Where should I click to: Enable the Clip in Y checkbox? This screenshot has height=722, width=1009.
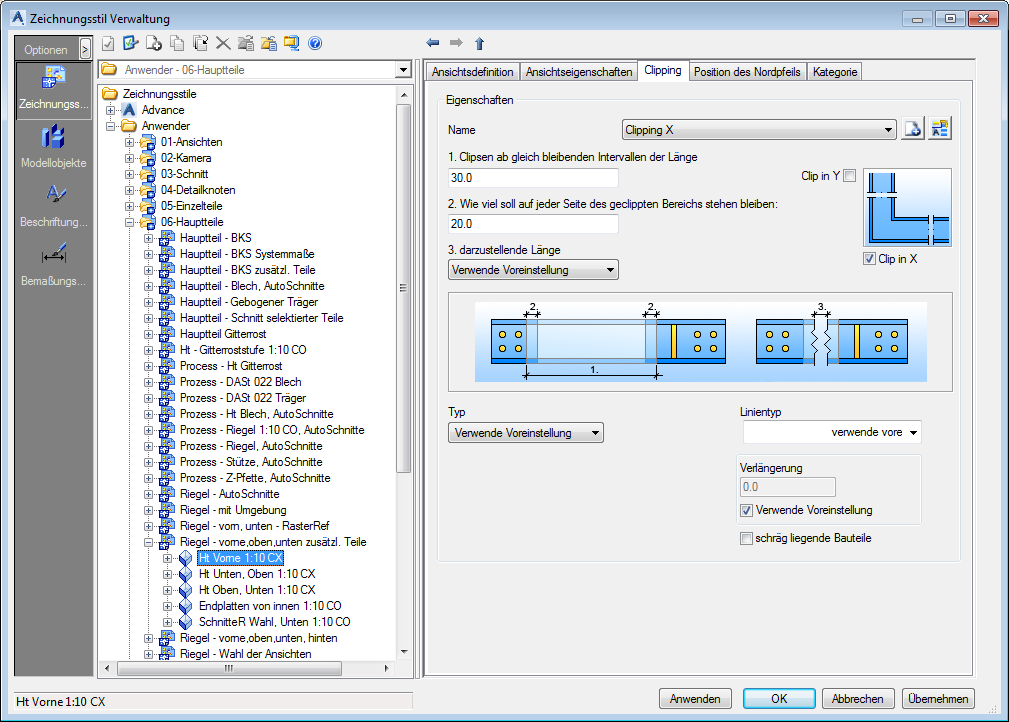pos(849,176)
